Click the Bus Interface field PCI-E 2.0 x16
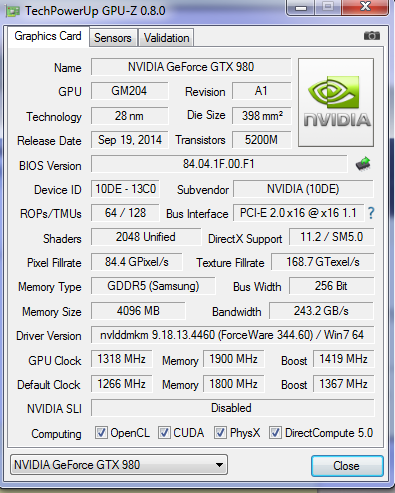 click(298, 213)
